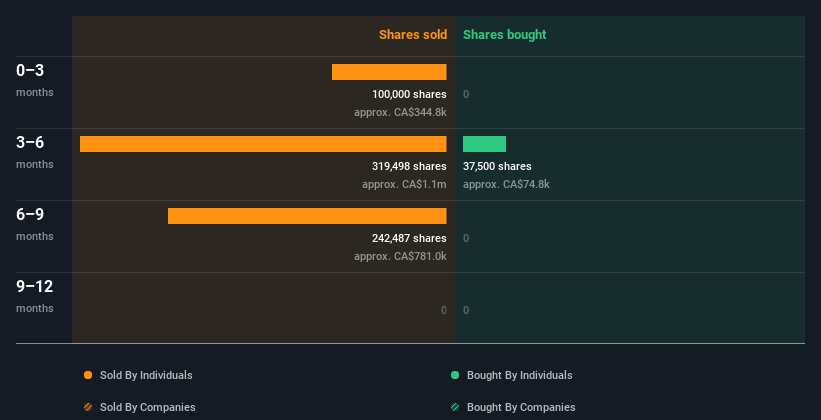Viewport: 821px width, 420px height.
Task: Select the approx. CA$344.8k amount
Action: click(x=400, y=112)
